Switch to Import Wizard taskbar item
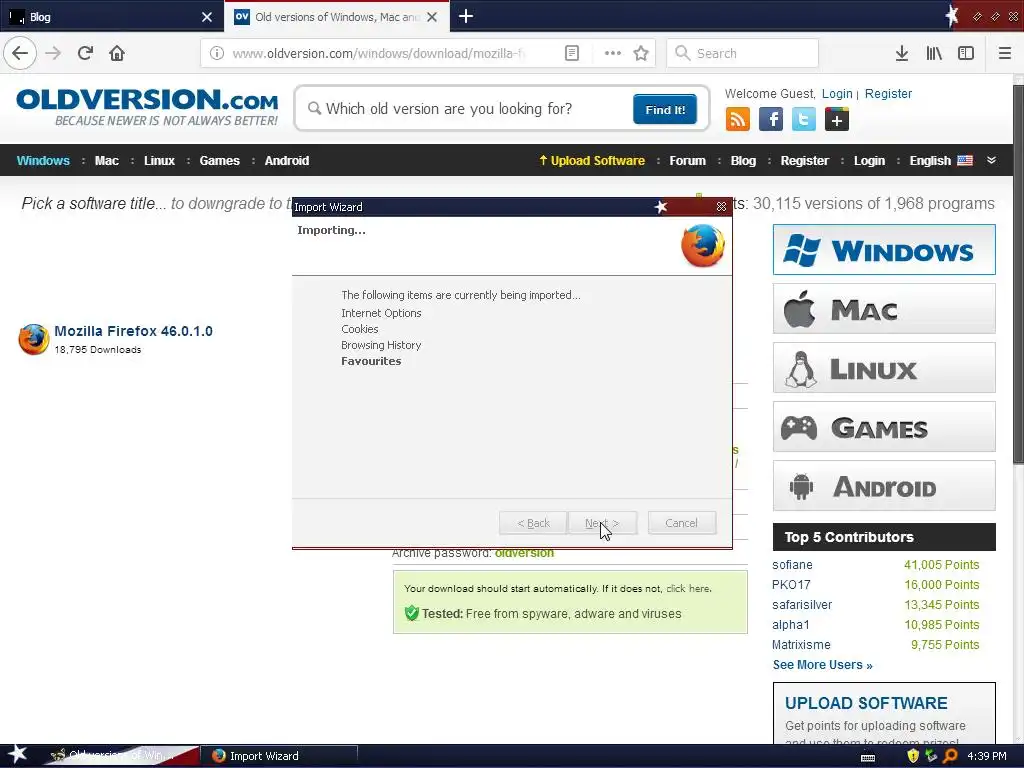 (279, 756)
